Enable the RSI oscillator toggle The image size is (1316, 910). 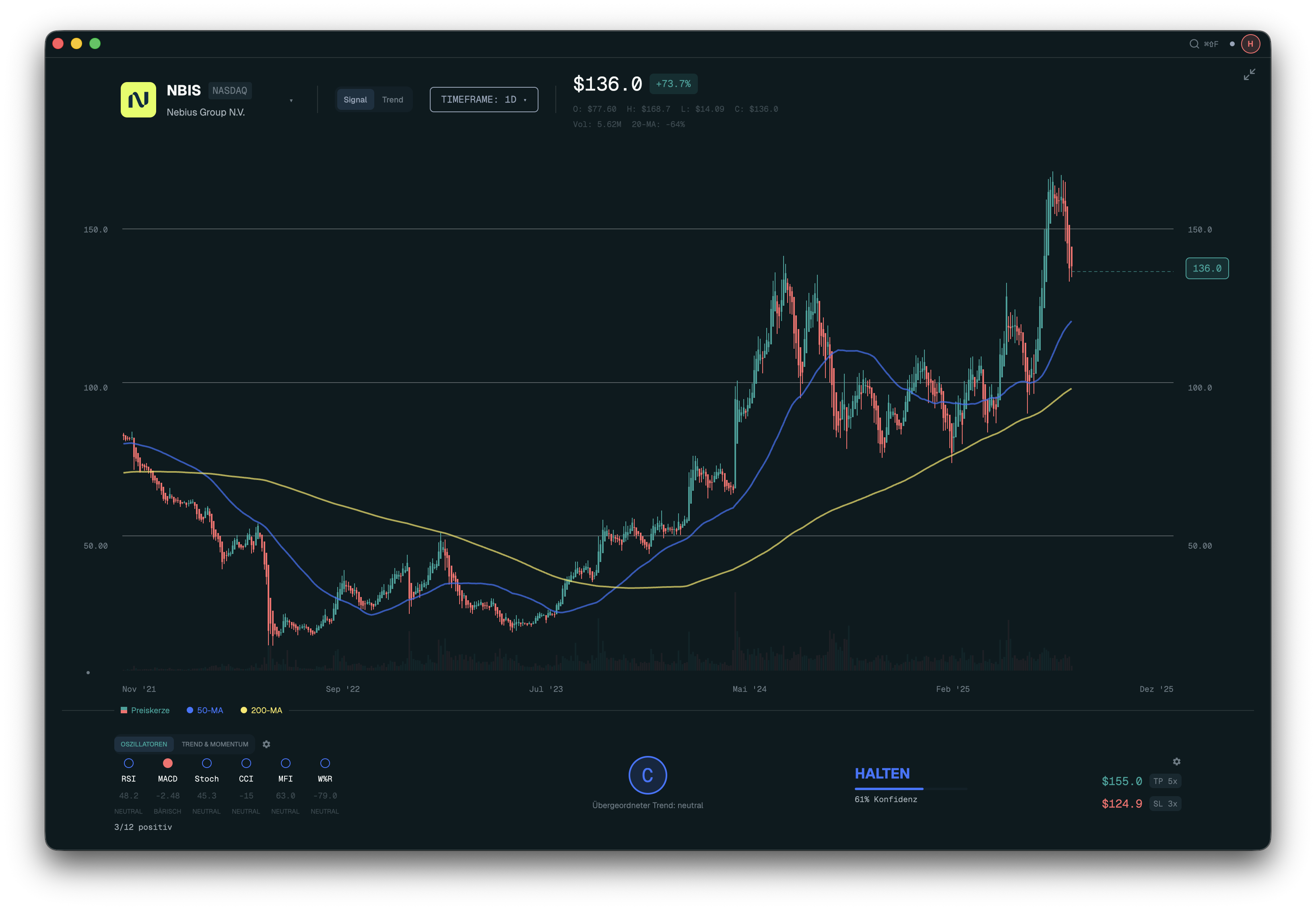click(x=129, y=764)
